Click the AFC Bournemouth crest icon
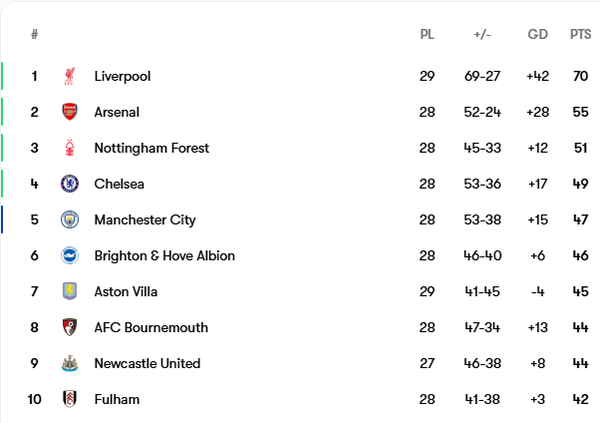600x423 pixels. pyautogui.click(x=70, y=327)
